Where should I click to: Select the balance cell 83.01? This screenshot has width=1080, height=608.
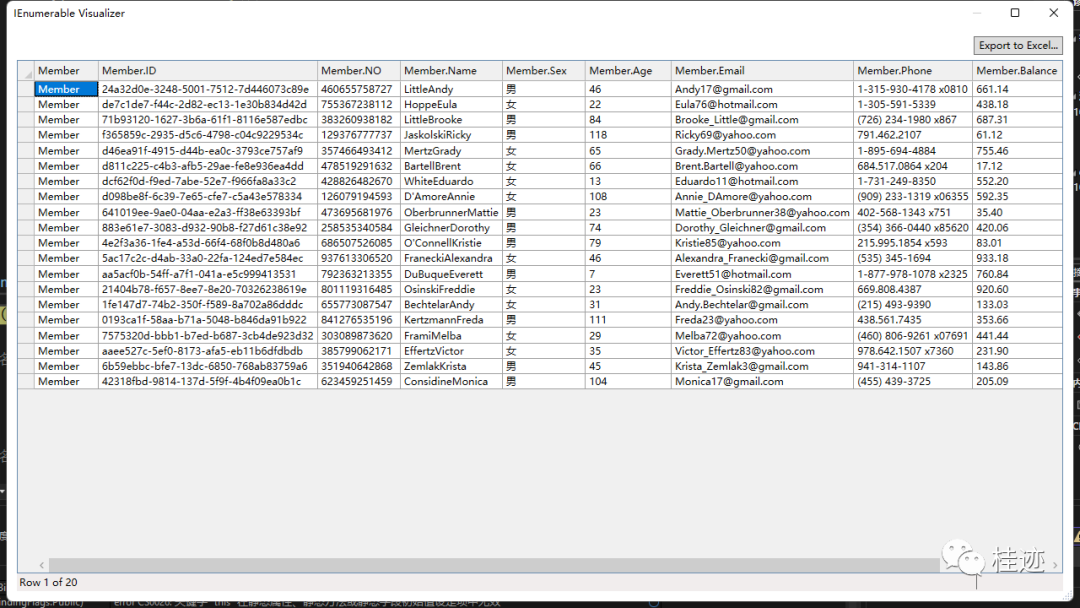pyautogui.click(x=1017, y=243)
